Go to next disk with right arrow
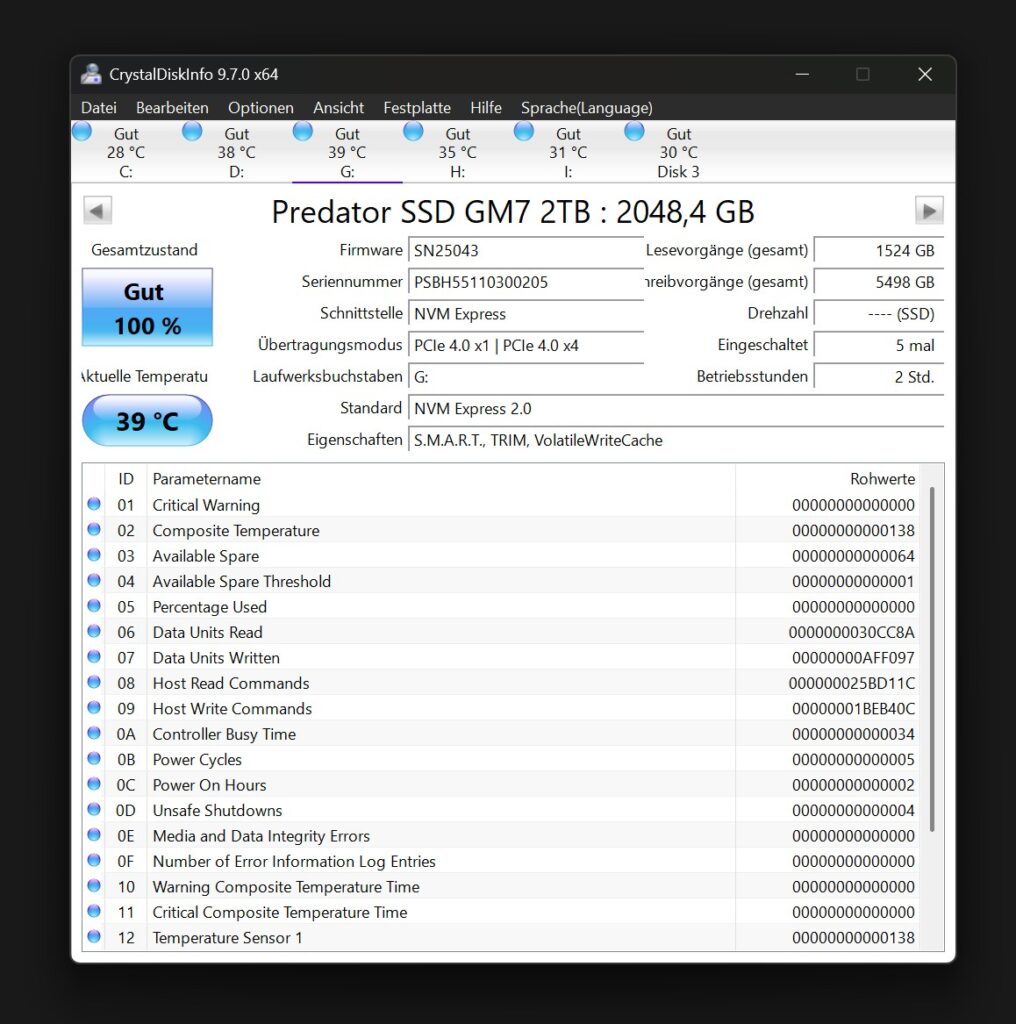1016x1024 pixels. point(929,211)
